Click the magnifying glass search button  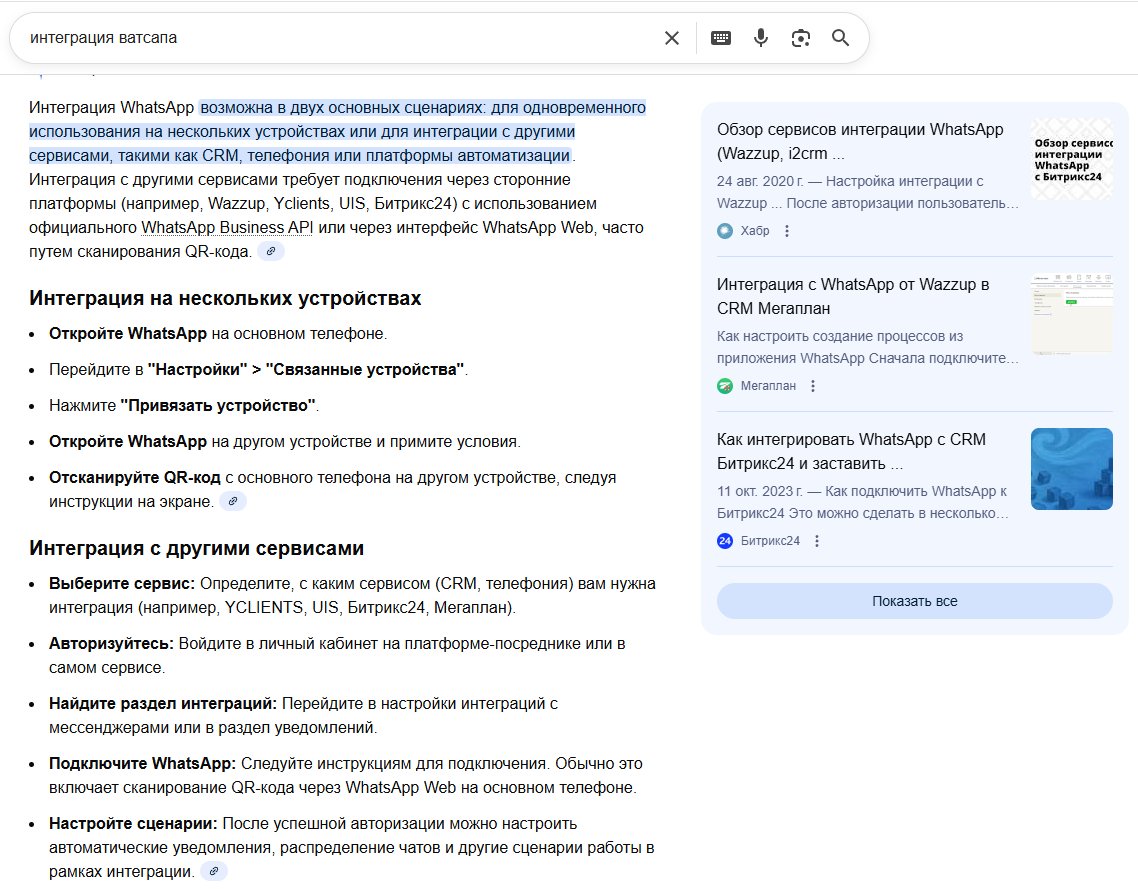point(840,38)
